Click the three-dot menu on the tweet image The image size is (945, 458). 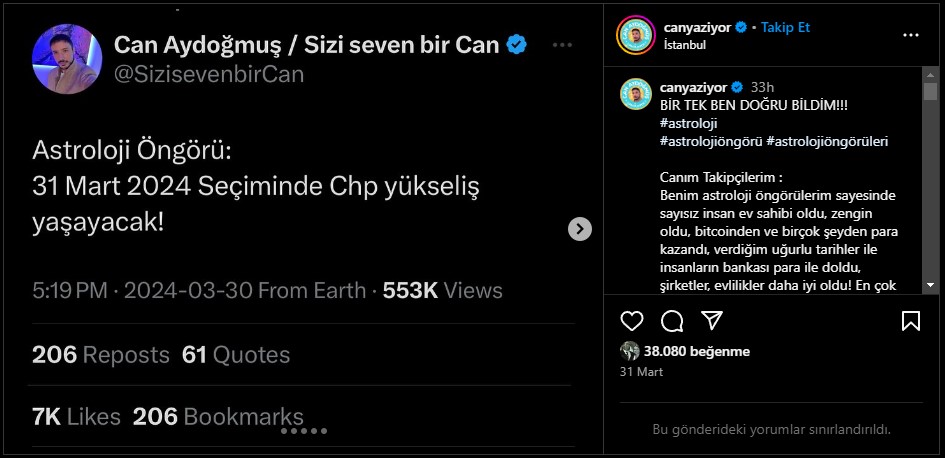click(563, 45)
